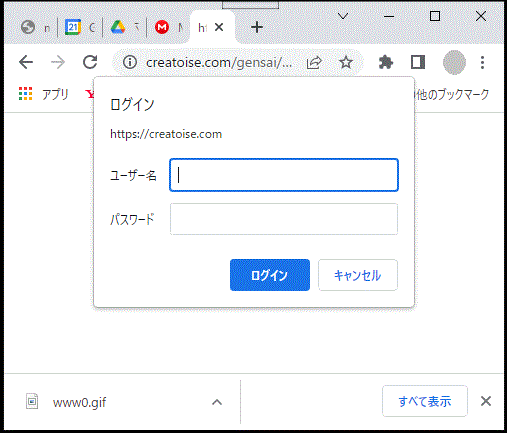Close the downloads bar
This screenshot has height=433, width=507.
click(486, 401)
